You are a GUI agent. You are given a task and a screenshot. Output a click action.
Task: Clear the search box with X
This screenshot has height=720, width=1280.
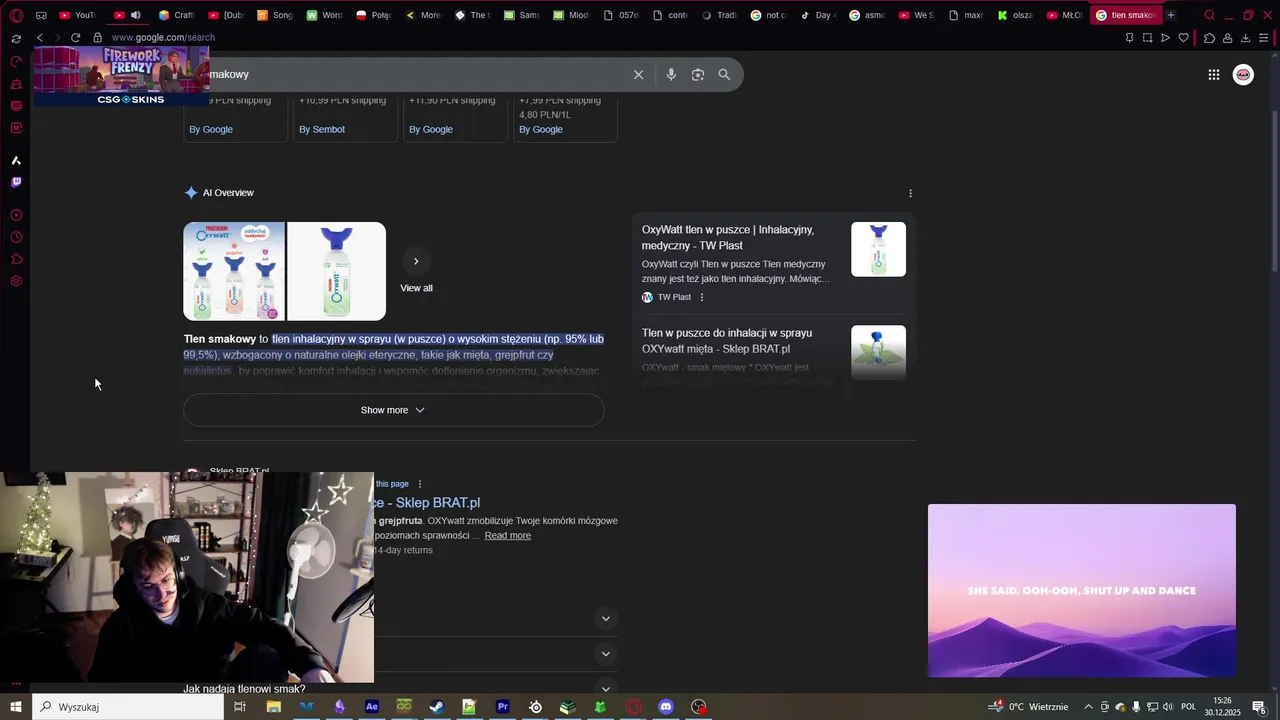[x=638, y=75]
